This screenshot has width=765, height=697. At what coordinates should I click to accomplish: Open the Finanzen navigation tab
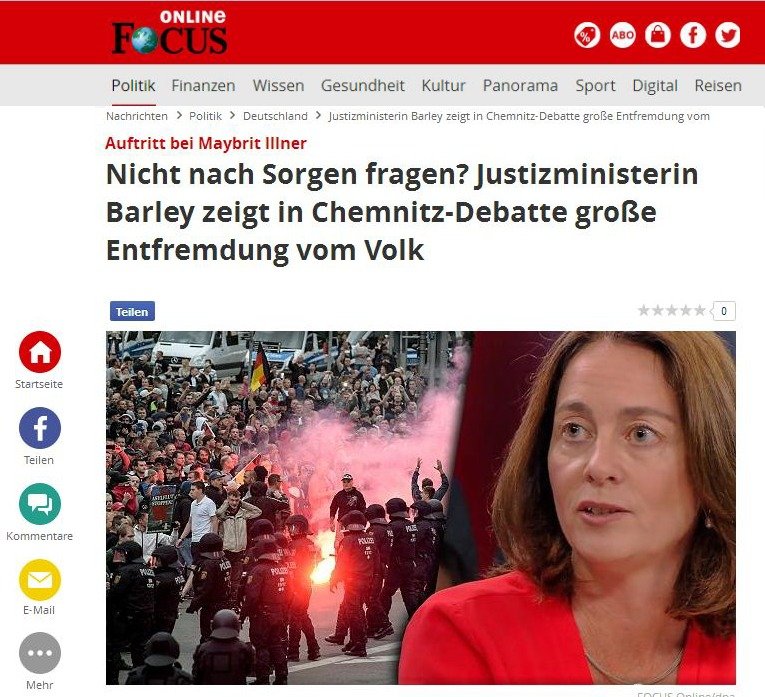(203, 85)
